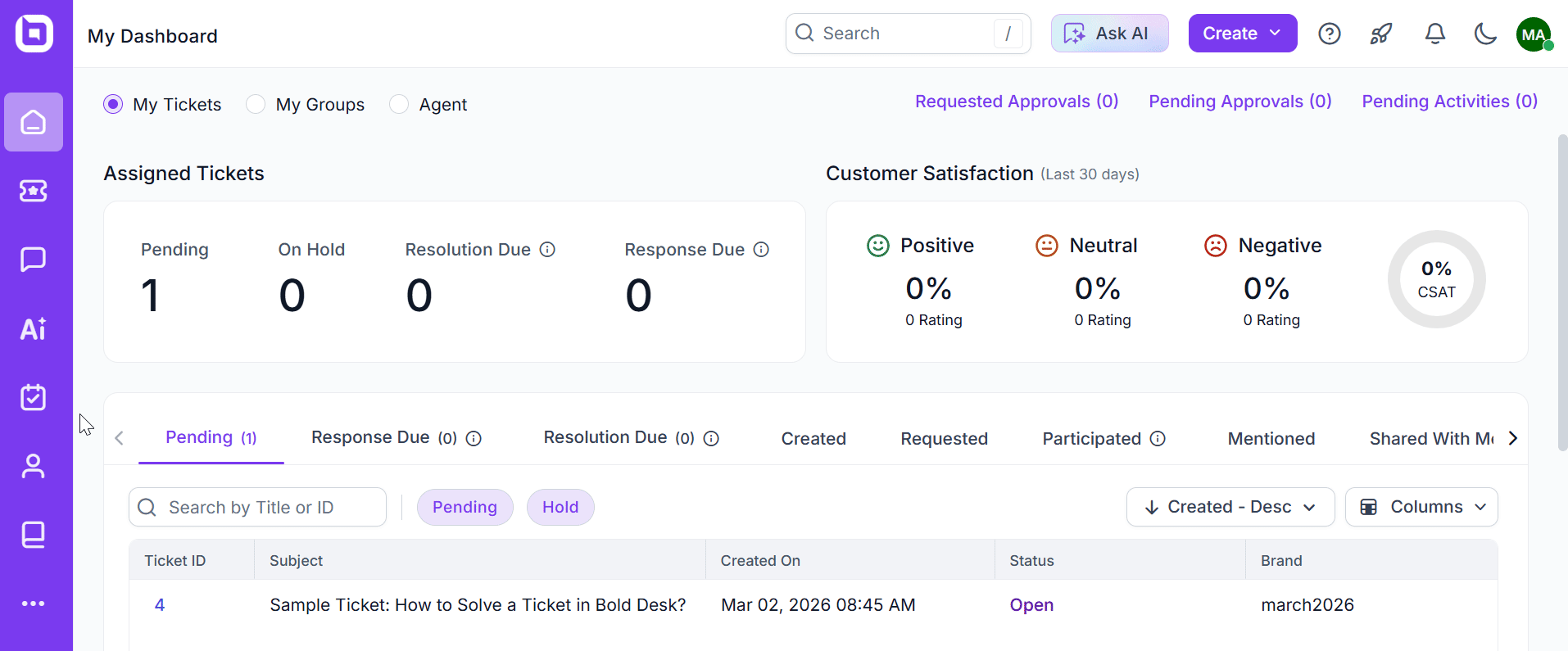This screenshot has height=651, width=1568.
Task: Open the Activities calendar-check sidebar icon
Action: pyautogui.click(x=33, y=397)
